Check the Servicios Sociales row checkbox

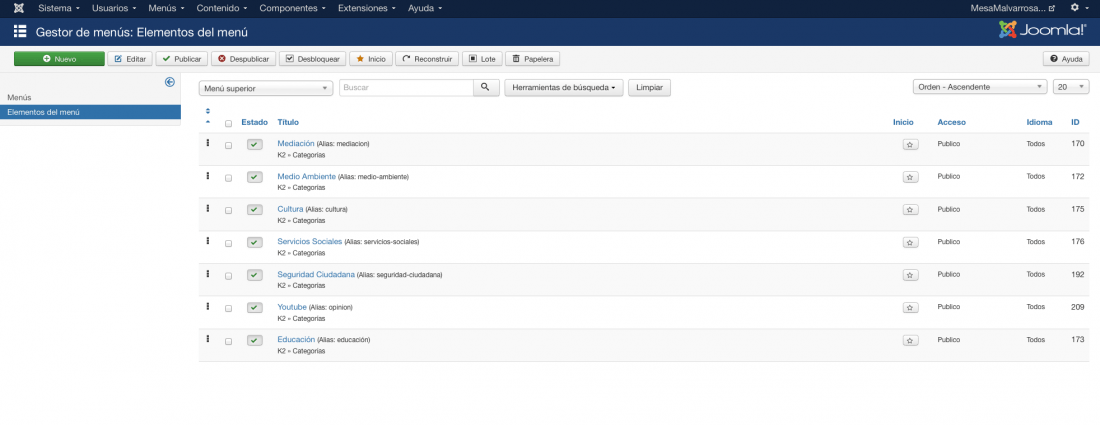pyautogui.click(x=228, y=243)
